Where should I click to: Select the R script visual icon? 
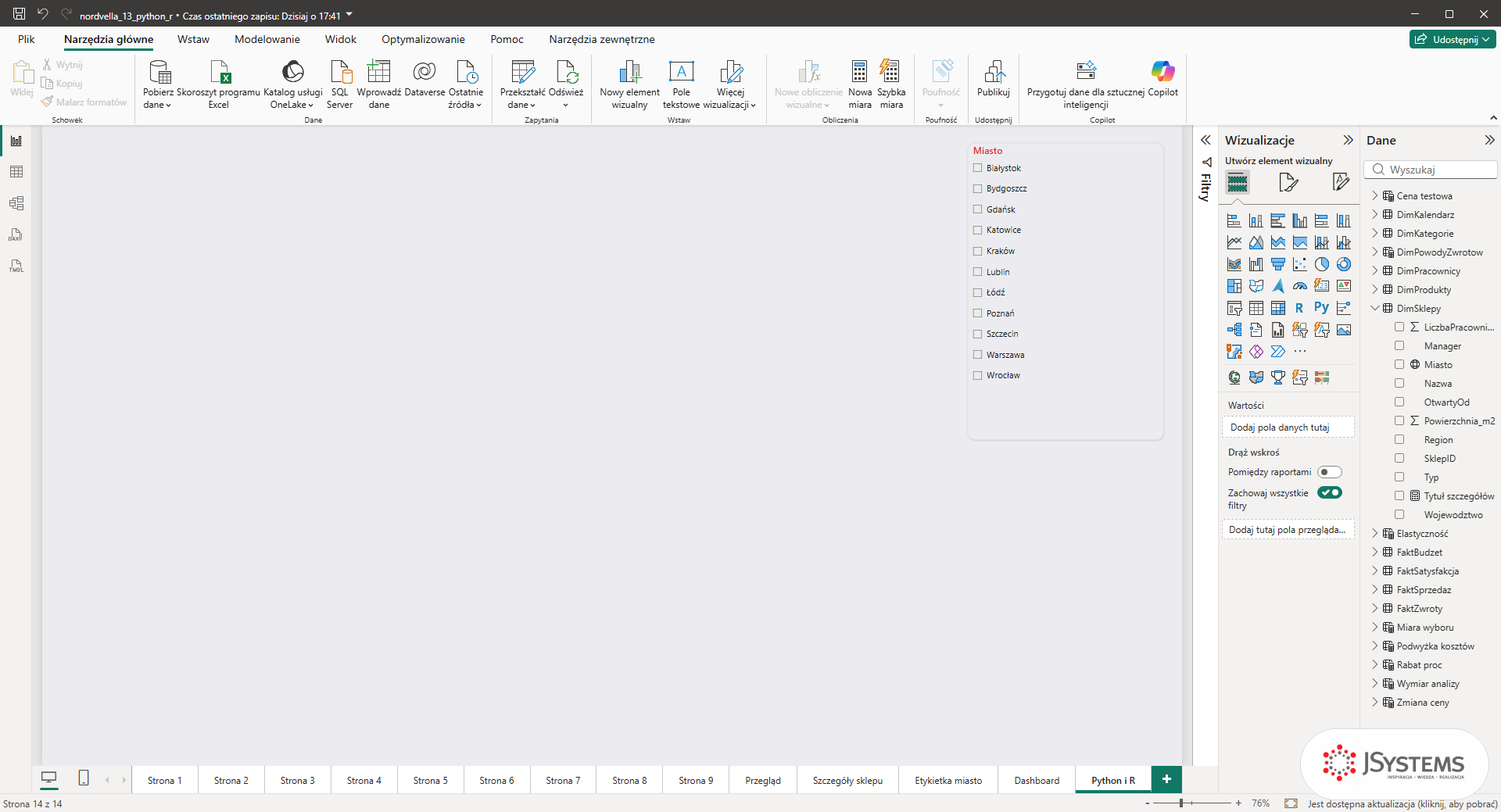[1299, 308]
